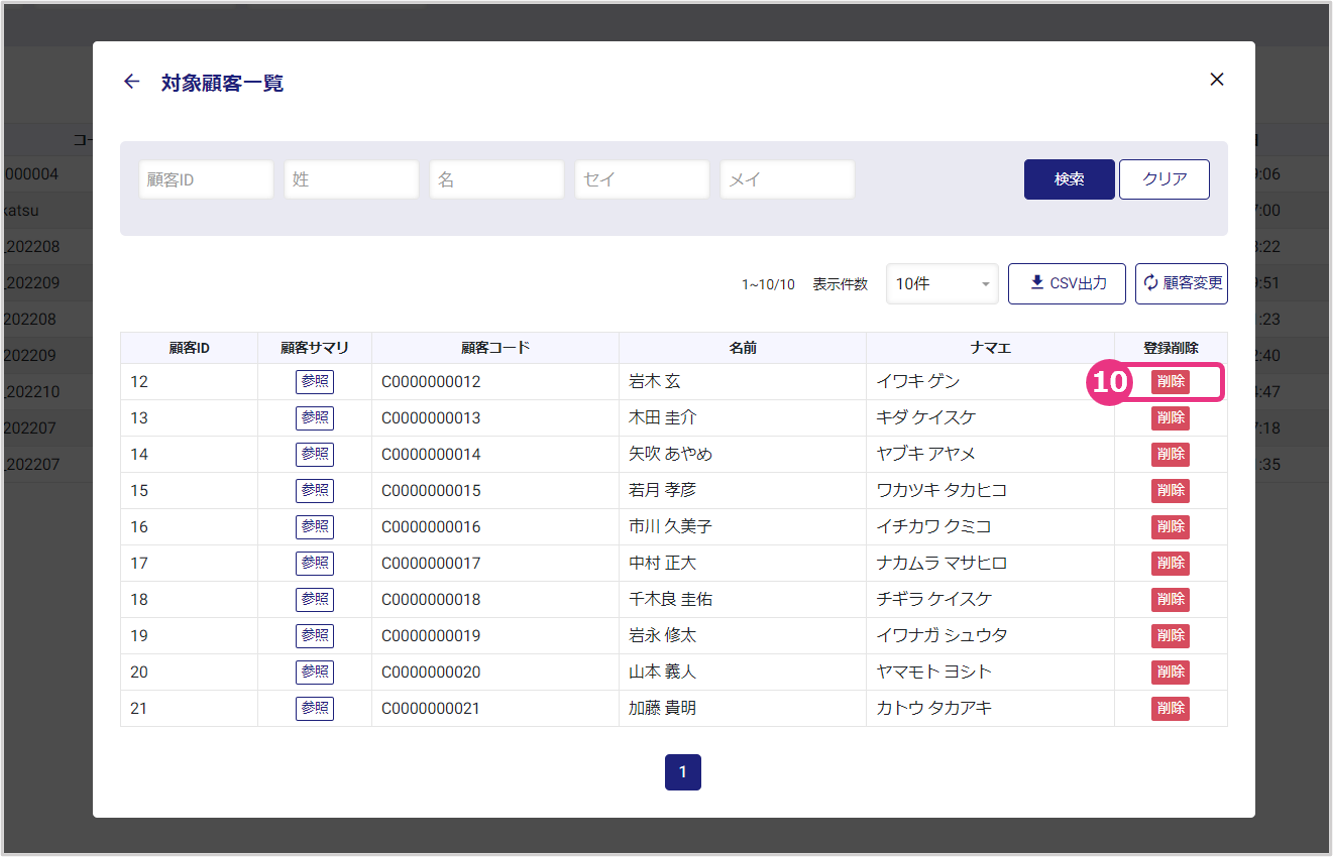Close the customer list dialog
The height and width of the screenshot is (857, 1333).
tap(1216, 80)
